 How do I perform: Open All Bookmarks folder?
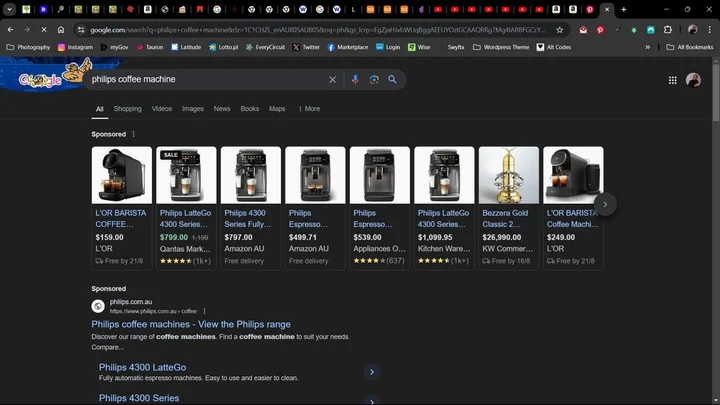pos(690,47)
